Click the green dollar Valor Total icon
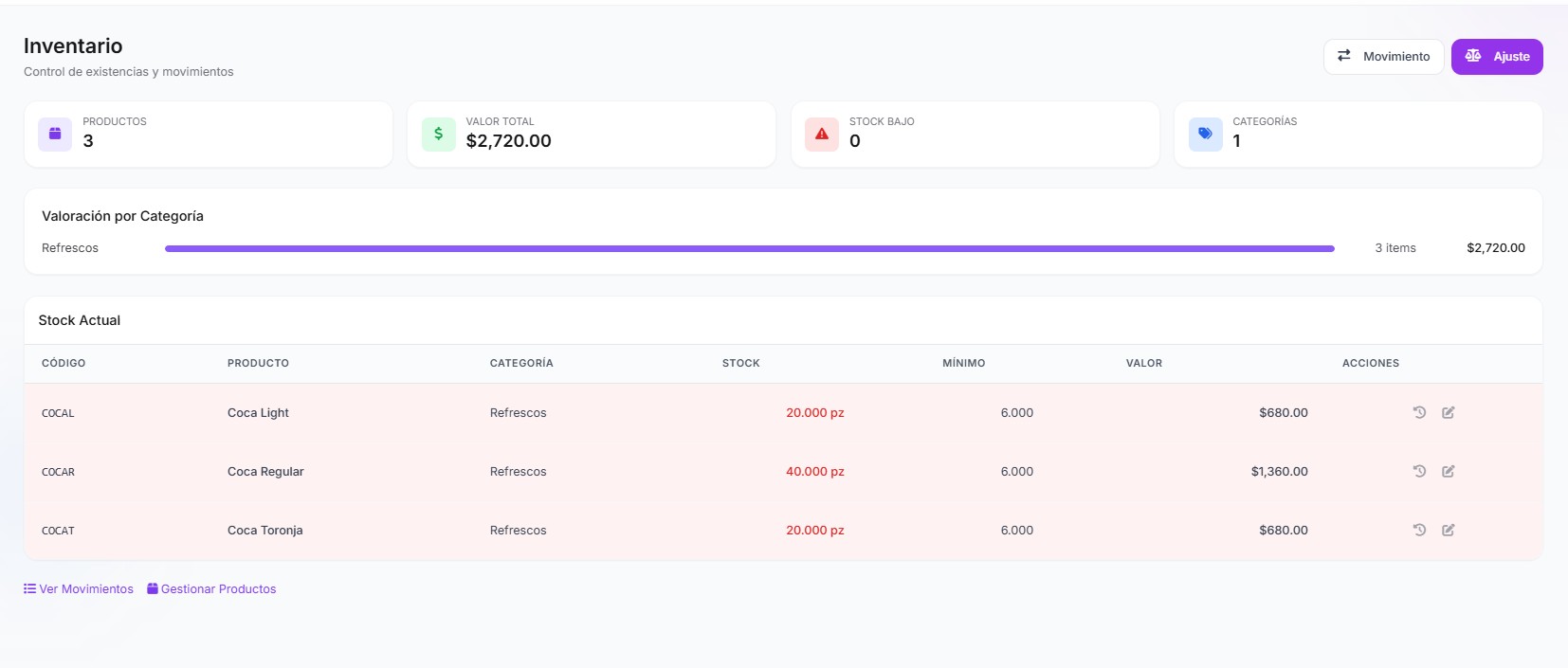The width and height of the screenshot is (1568, 668). tap(438, 134)
